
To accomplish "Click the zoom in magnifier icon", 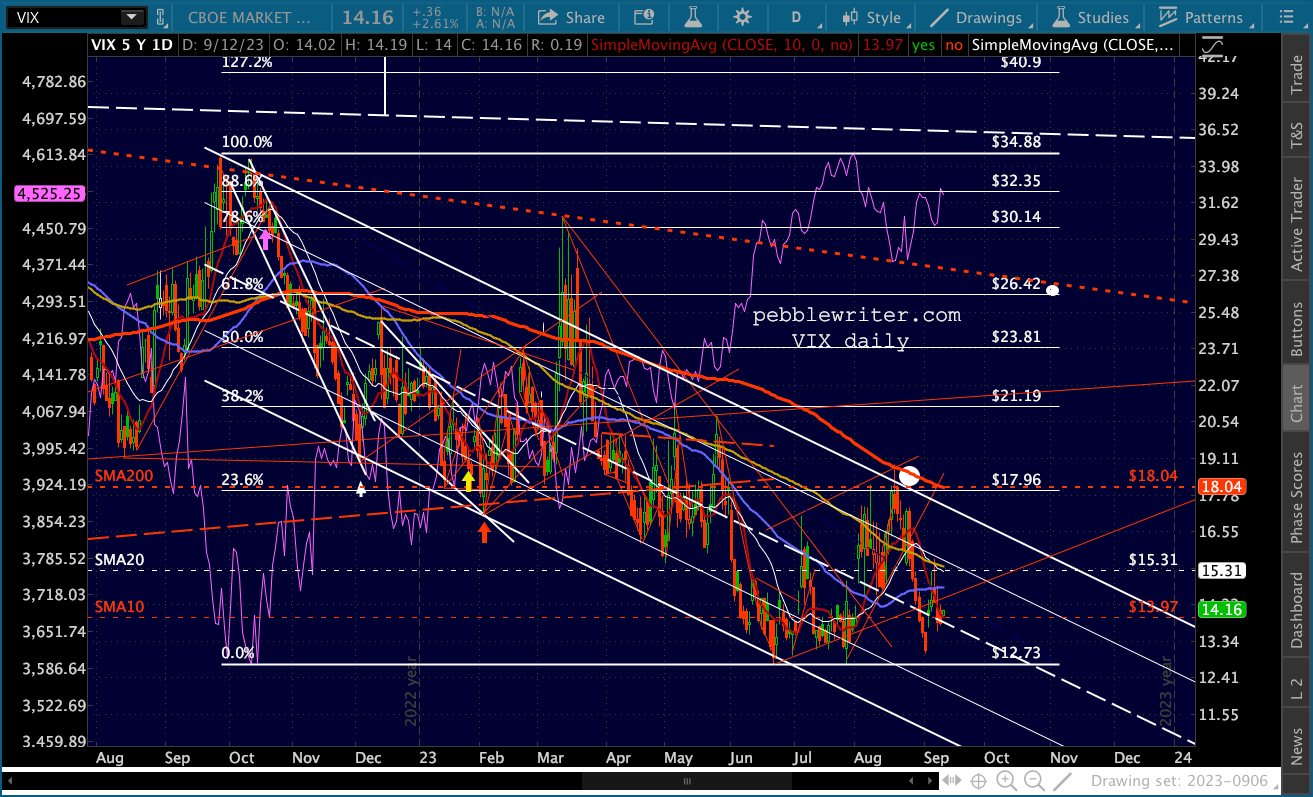I will tap(1006, 781).
